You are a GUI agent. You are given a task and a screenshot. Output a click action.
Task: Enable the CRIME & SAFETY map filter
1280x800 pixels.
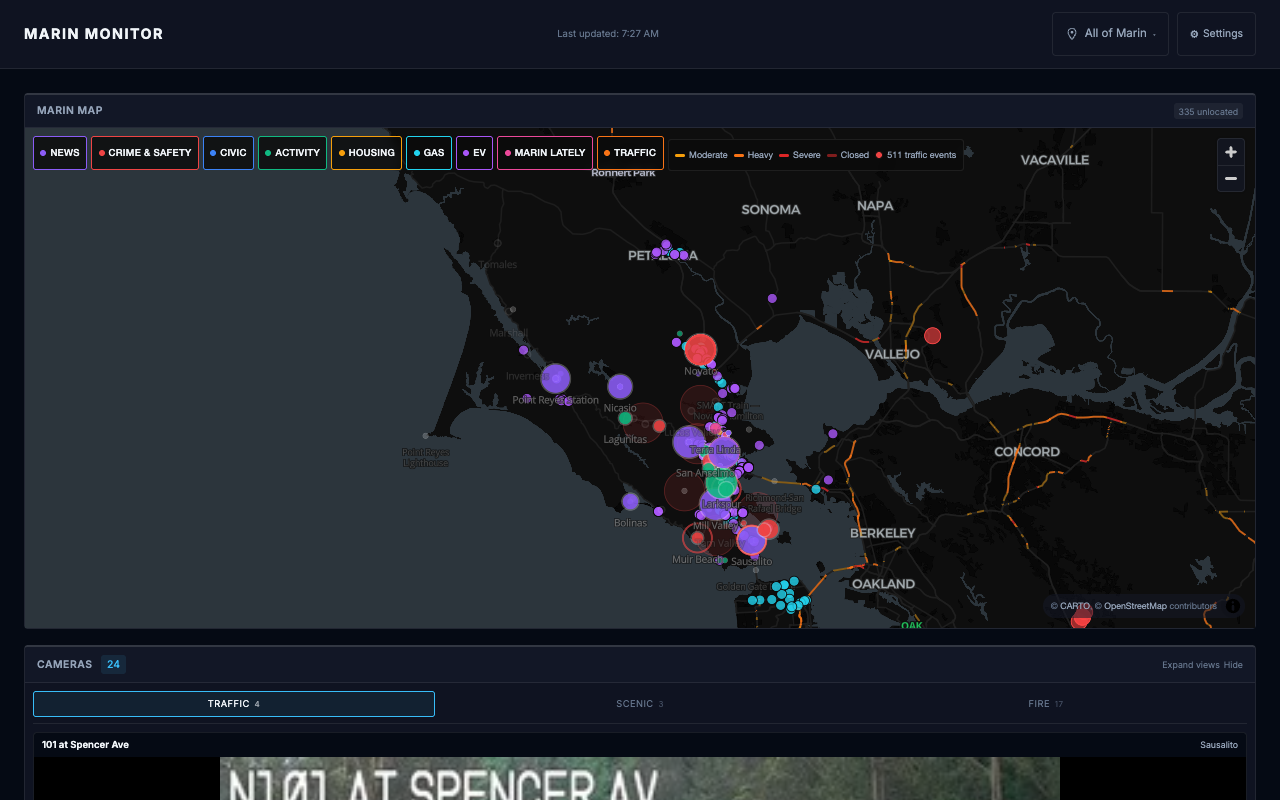pyautogui.click(x=144, y=152)
